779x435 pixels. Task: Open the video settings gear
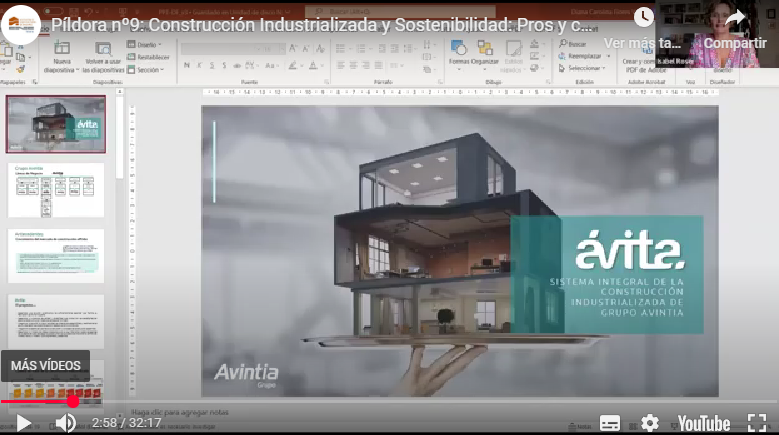coord(650,423)
